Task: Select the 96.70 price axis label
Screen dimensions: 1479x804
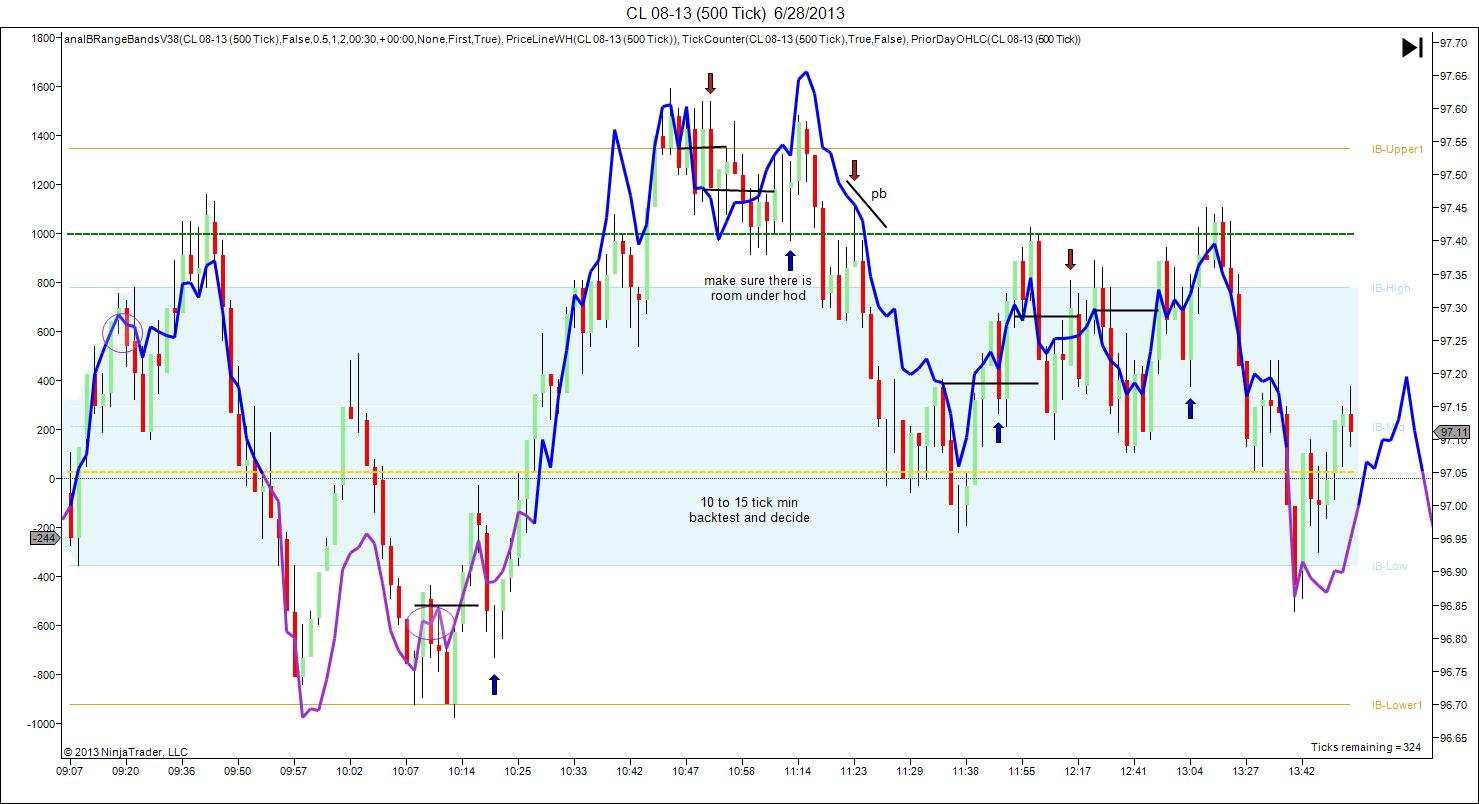Action: (x=1452, y=705)
